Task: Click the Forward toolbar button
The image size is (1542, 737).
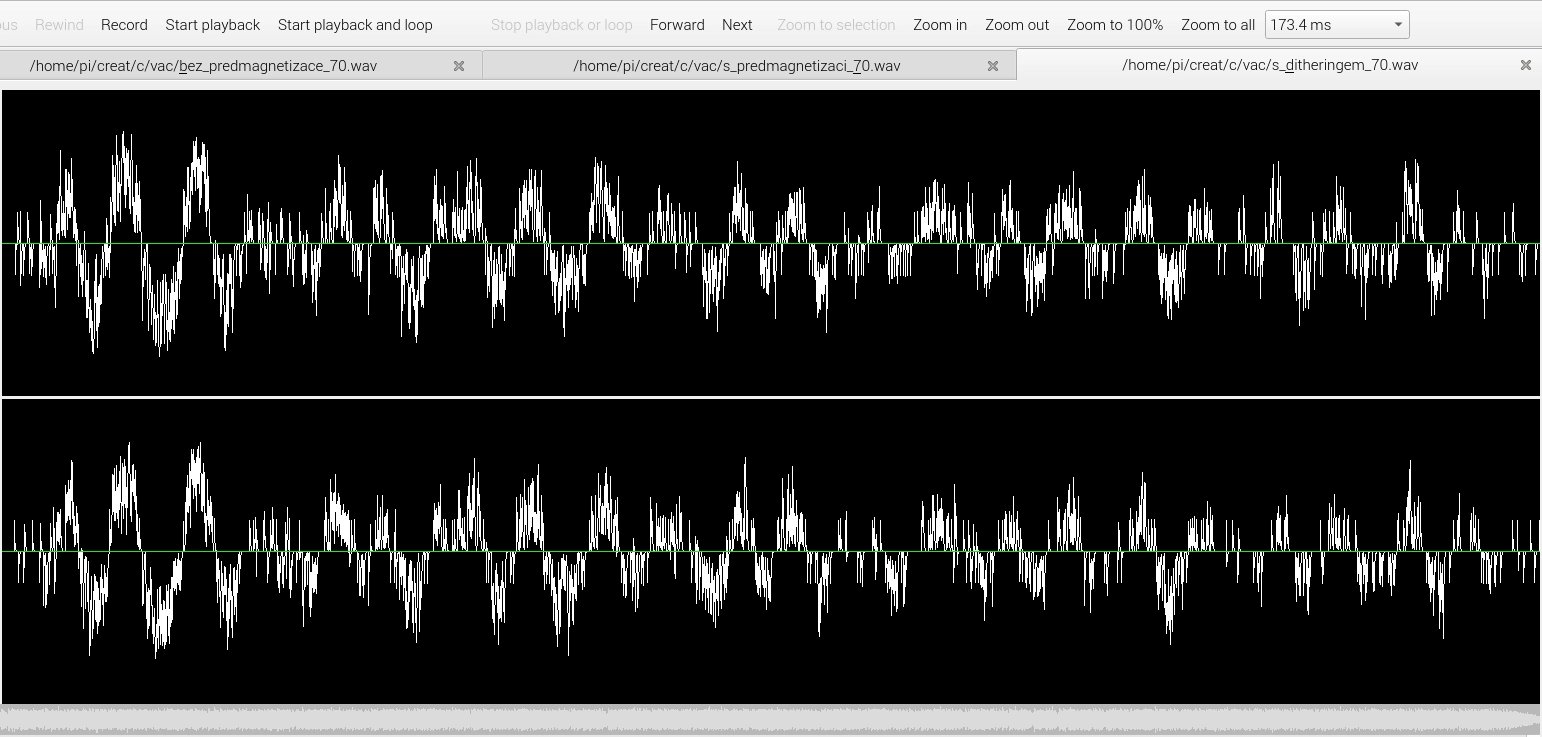Action: pyautogui.click(x=677, y=25)
